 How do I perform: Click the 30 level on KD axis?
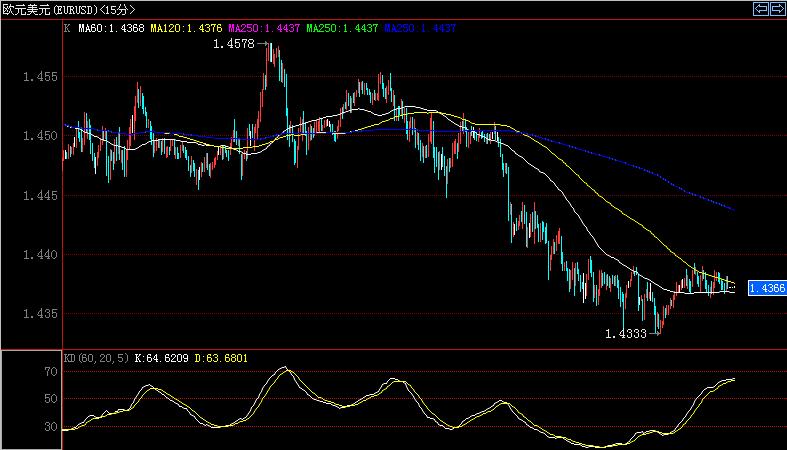pos(51,427)
